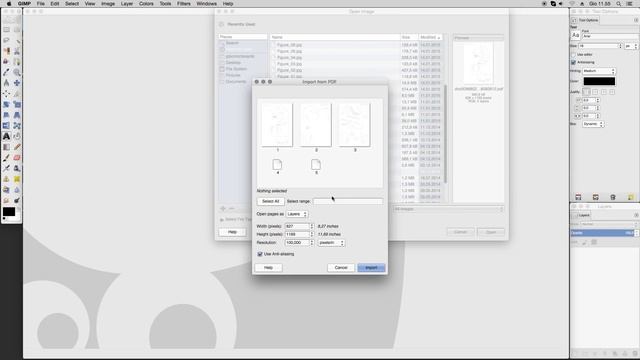Choose second Justify option

coord(595,92)
